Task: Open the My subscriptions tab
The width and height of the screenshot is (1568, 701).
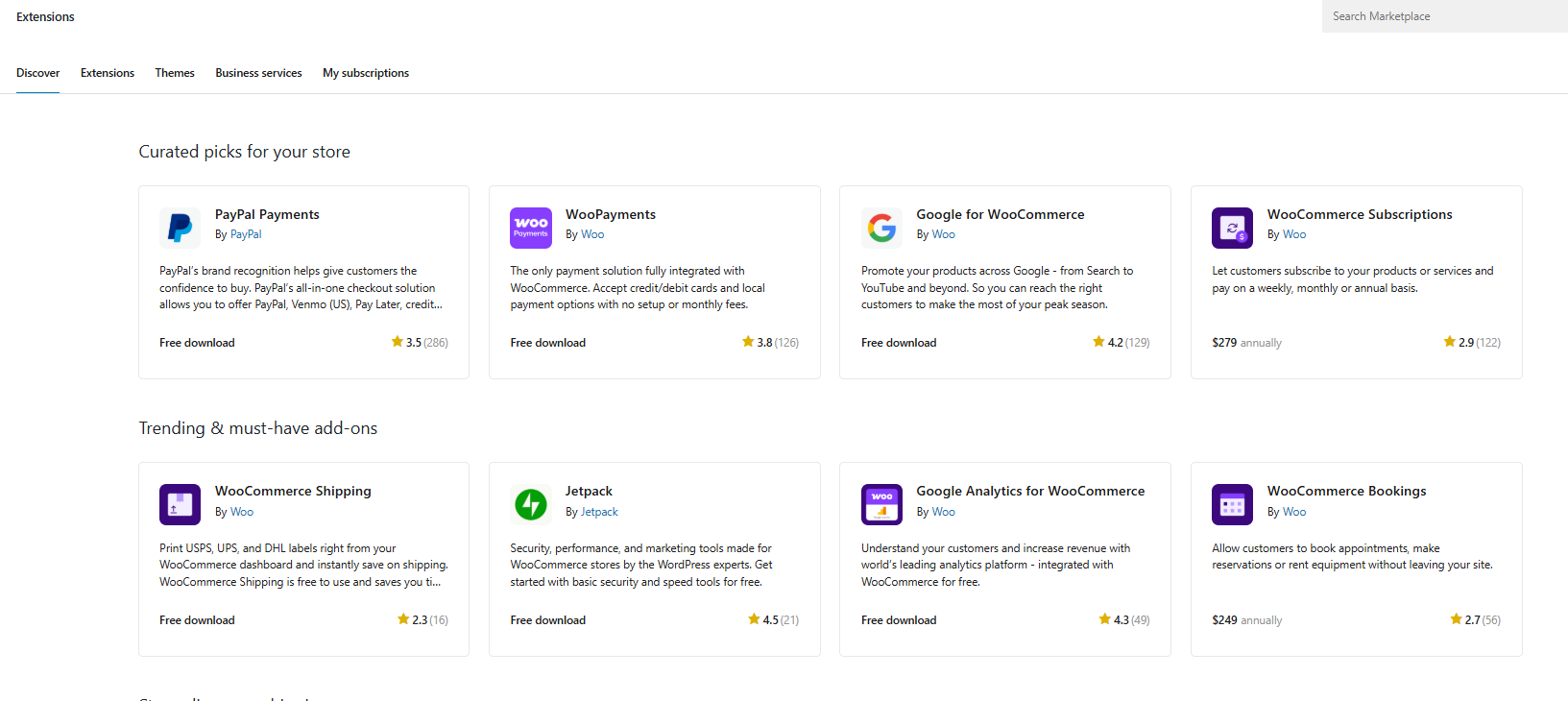Action: (366, 73)
